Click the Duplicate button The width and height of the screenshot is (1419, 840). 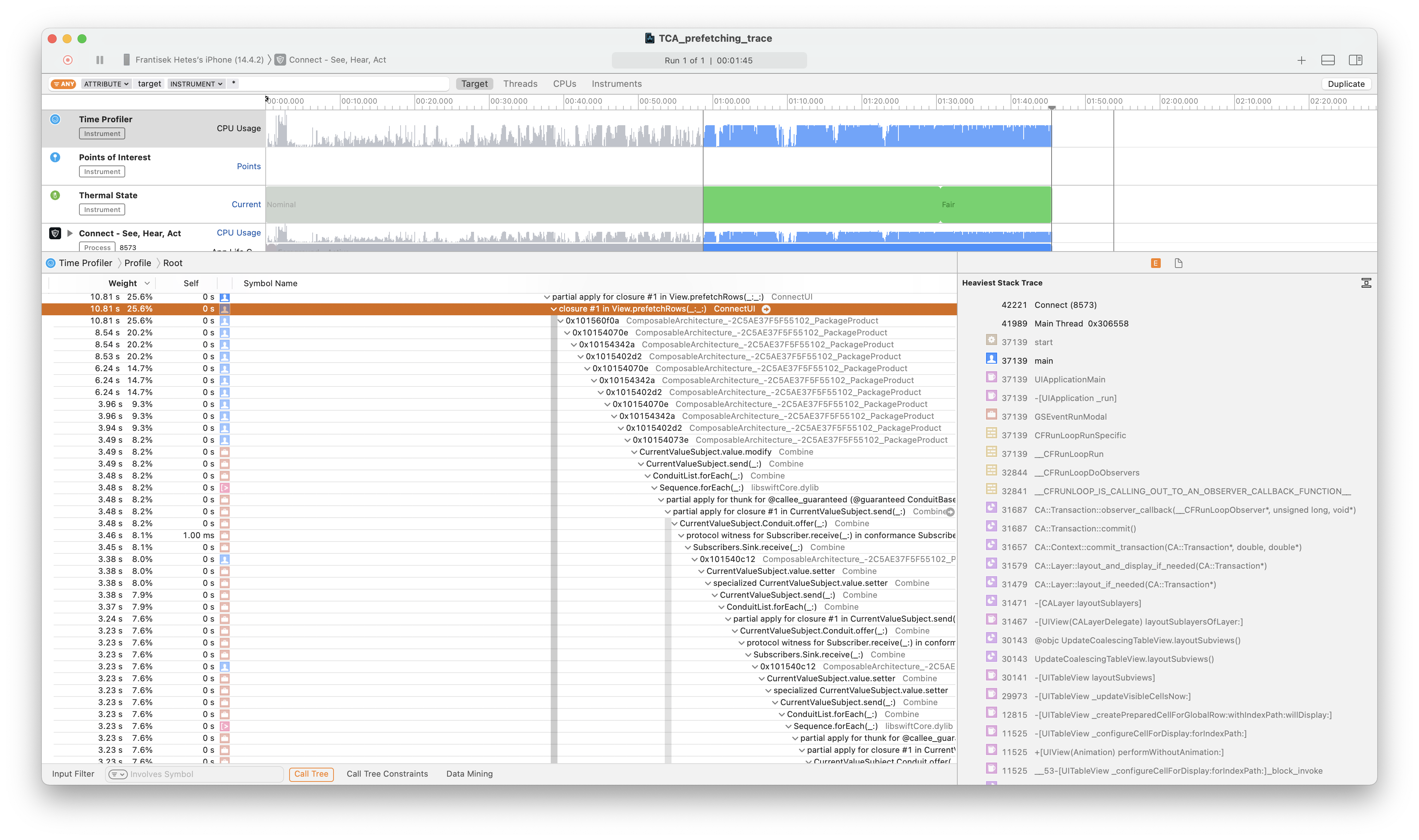tap(1346, 84)
